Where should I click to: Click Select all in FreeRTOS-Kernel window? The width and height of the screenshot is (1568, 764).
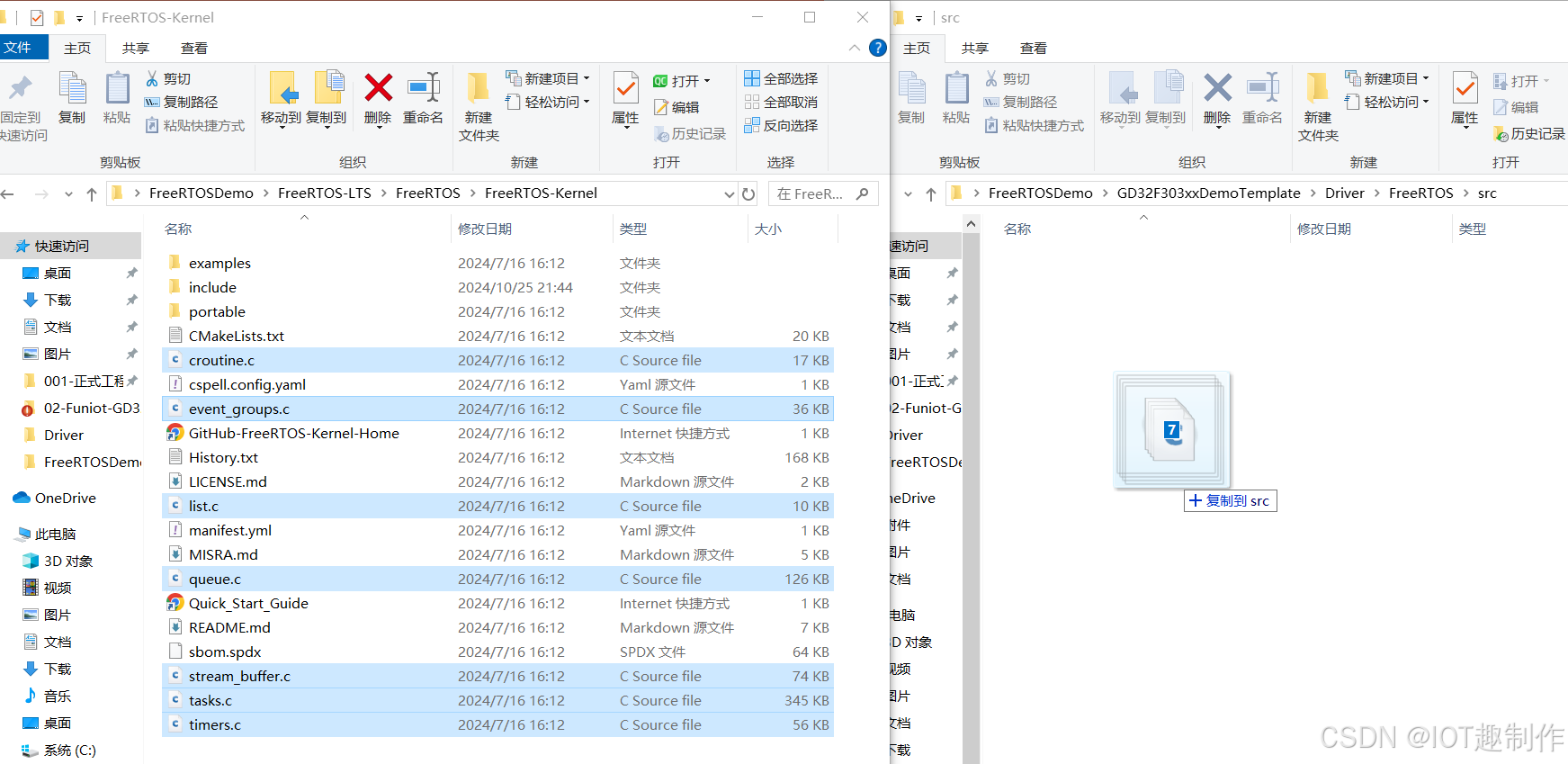pyautogui.click(x=781, y=79)
